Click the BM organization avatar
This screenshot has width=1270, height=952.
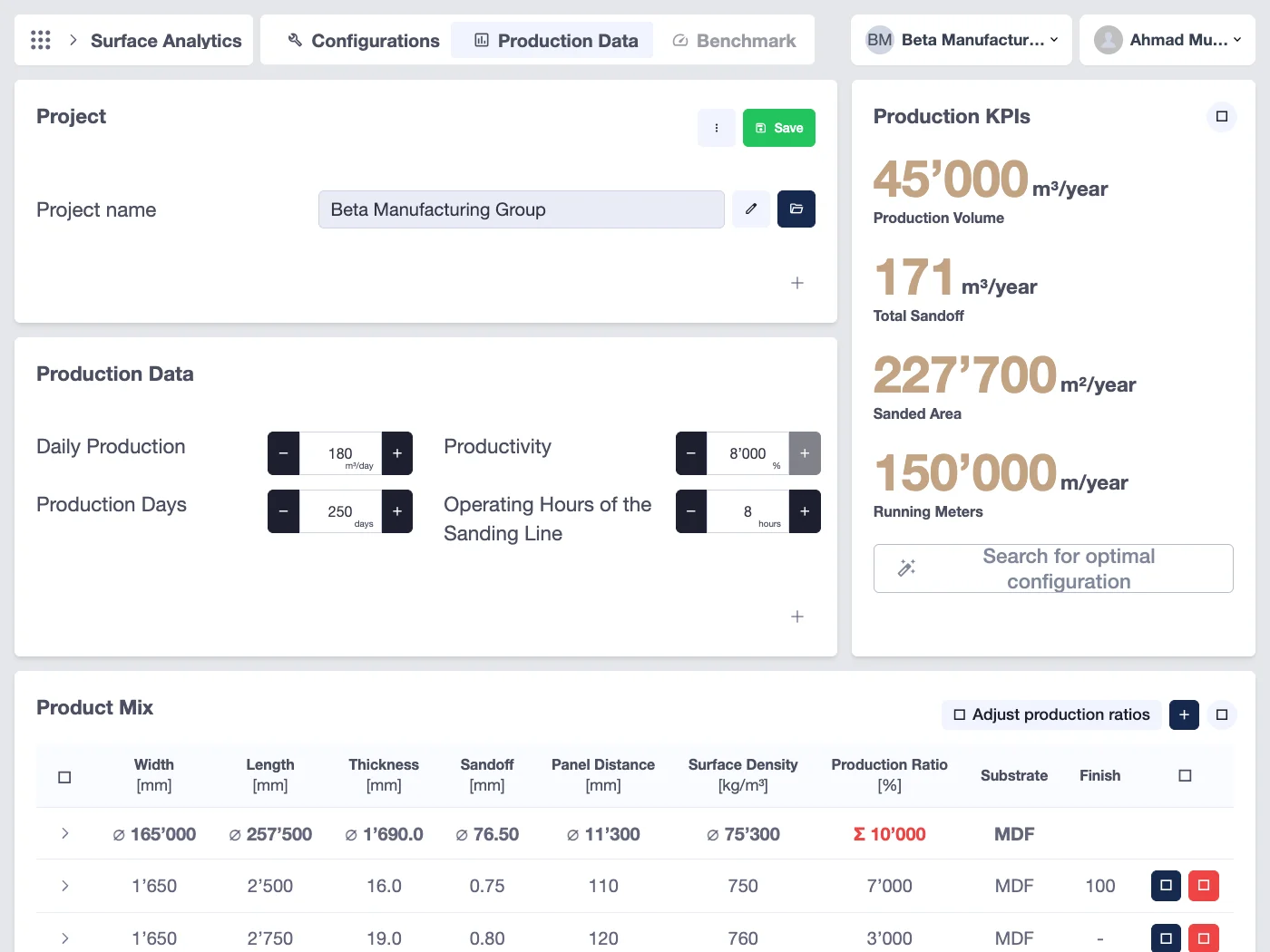(879, 40)
